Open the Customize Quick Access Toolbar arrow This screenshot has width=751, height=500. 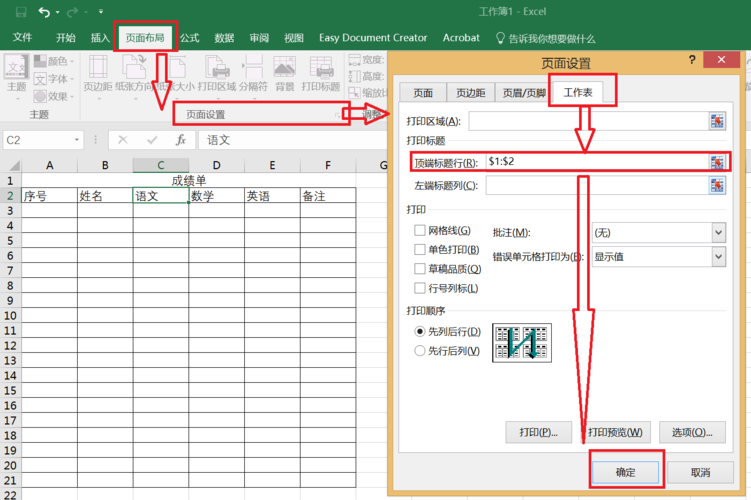(x=101, y=11)
